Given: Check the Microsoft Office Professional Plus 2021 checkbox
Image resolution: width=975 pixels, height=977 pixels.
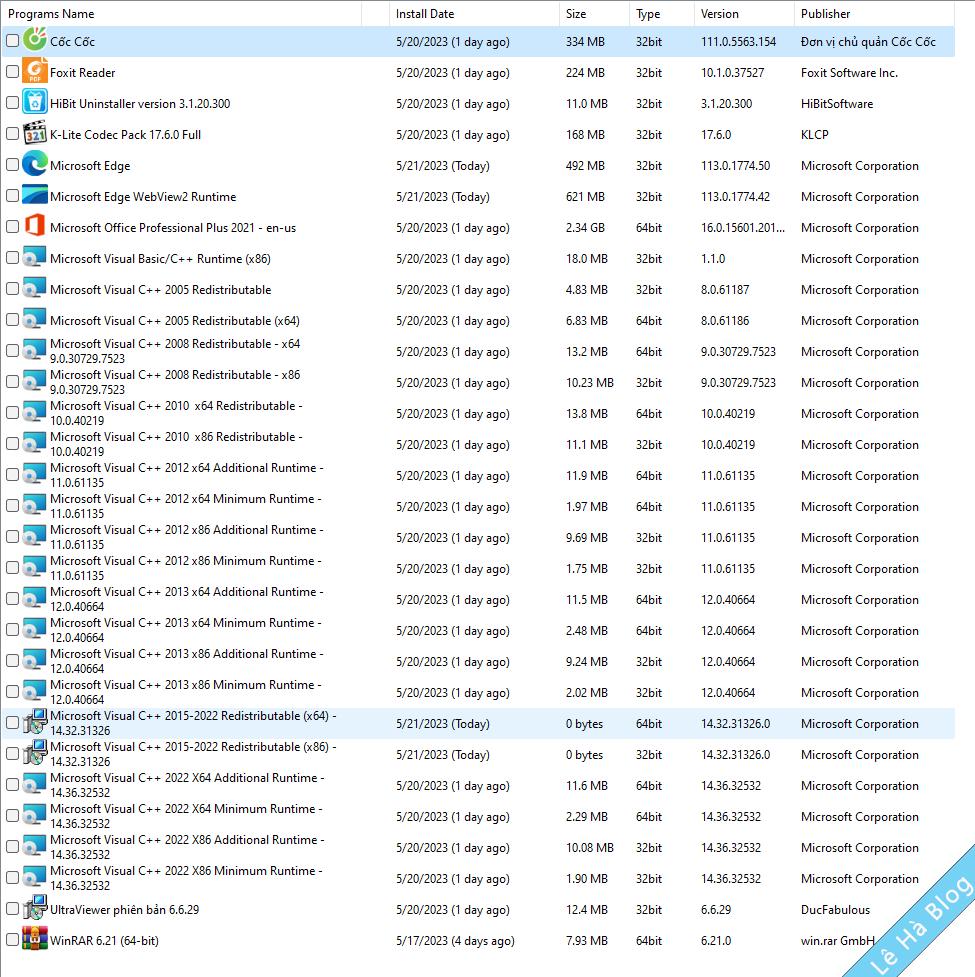Looking at the screenshot, I should 12,227.
